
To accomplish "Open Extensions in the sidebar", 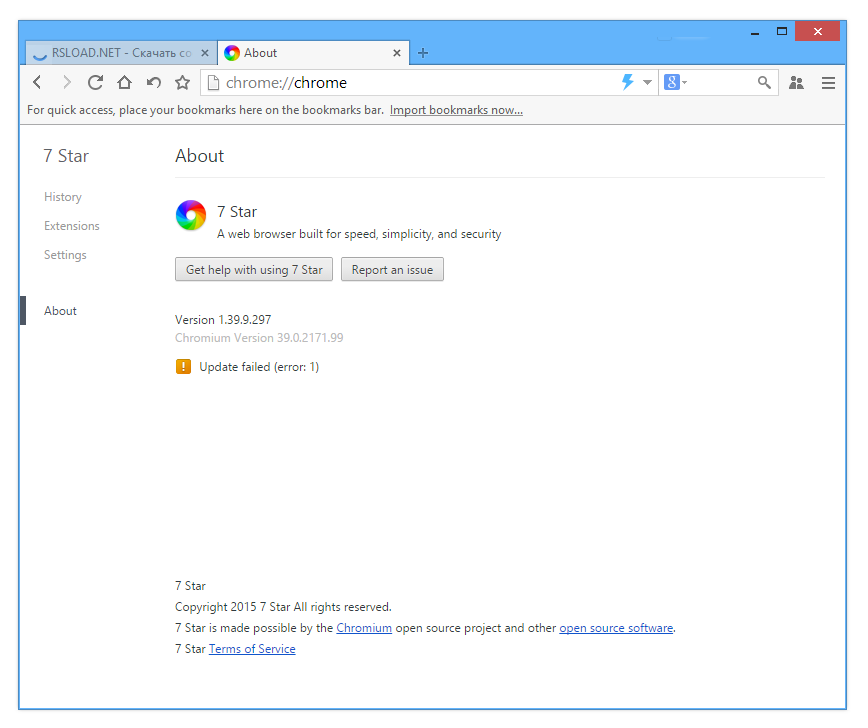I will click(72, 226).
